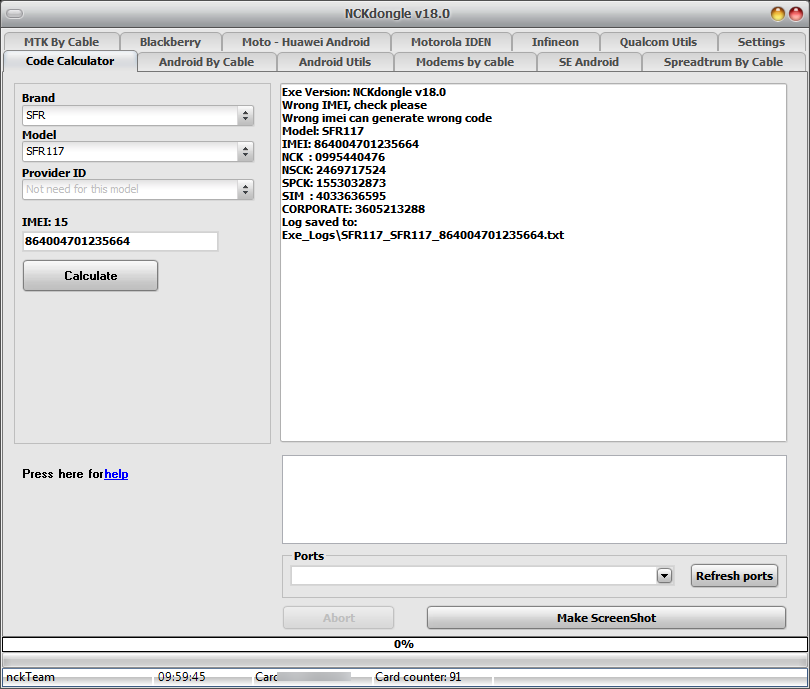Click the orange minimize circle icon
This screenshot has height=689, width=810.
pyautogui.click(x=777, y=14)
